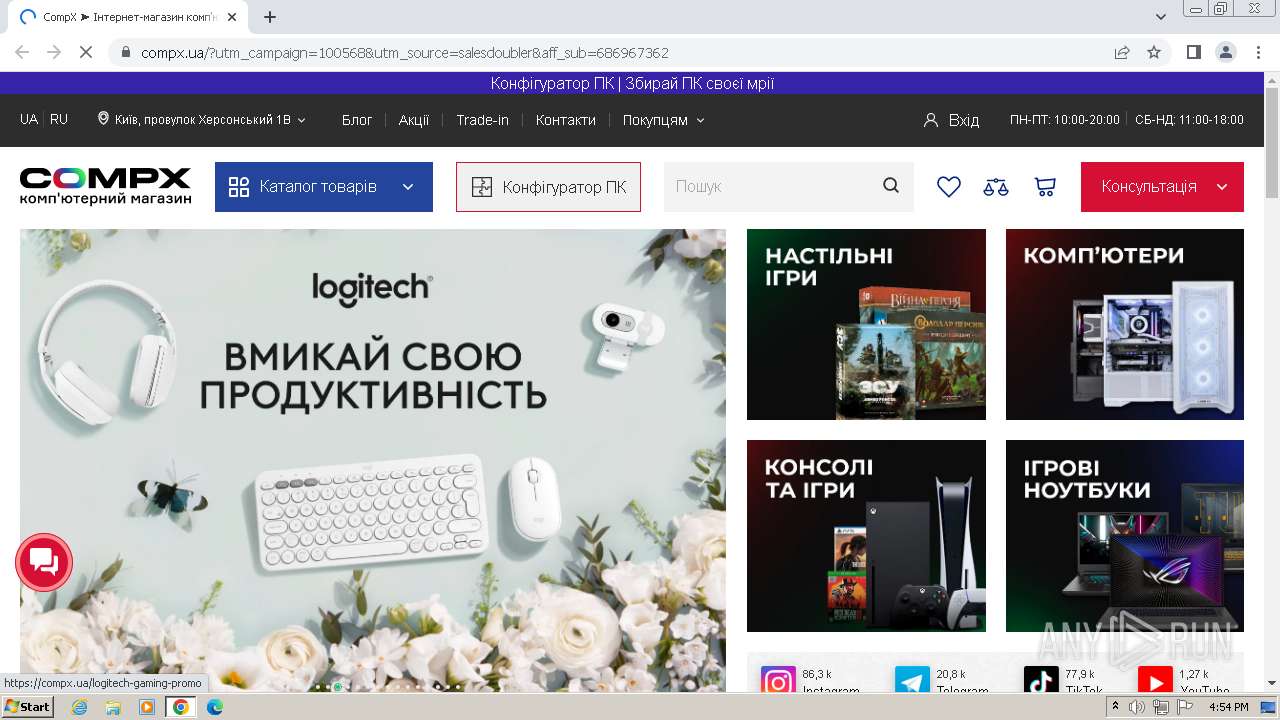1280x720 pixels.
Task: Click the site lock icon
Action: point(125,52)
